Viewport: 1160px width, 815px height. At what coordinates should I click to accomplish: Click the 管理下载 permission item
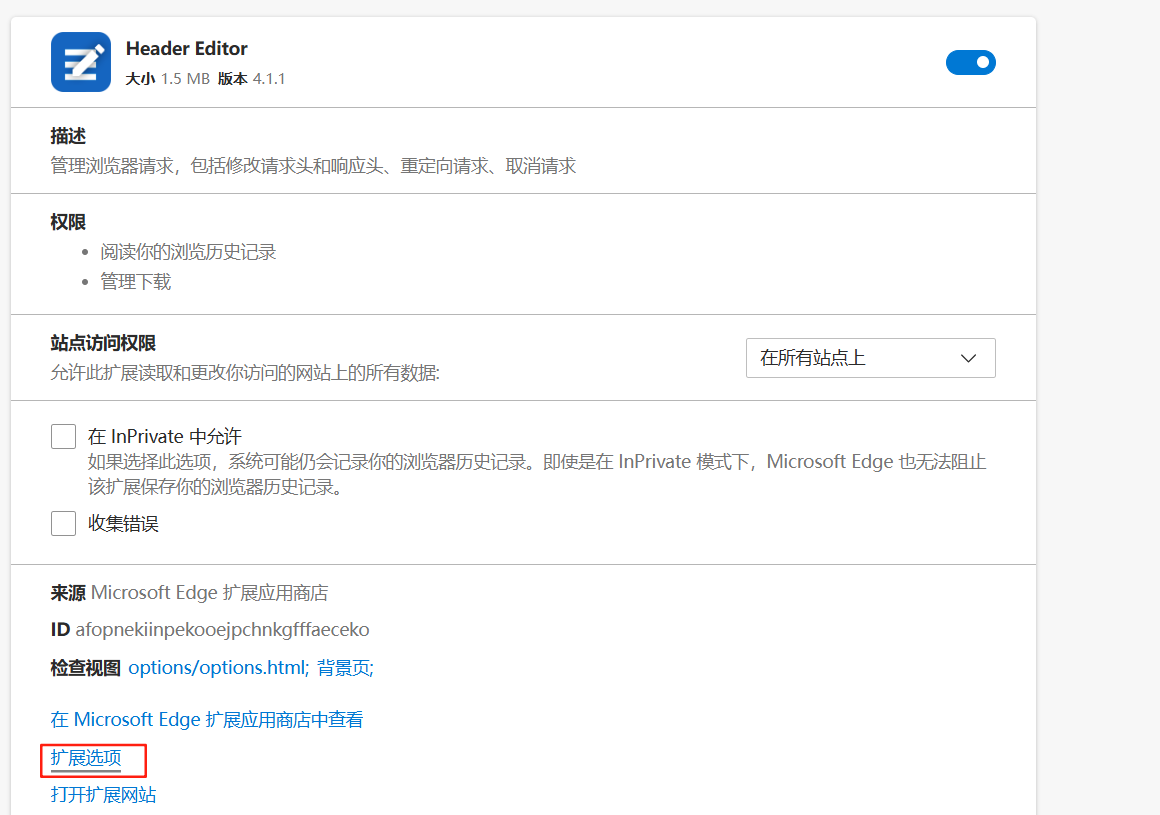[135, 282]
